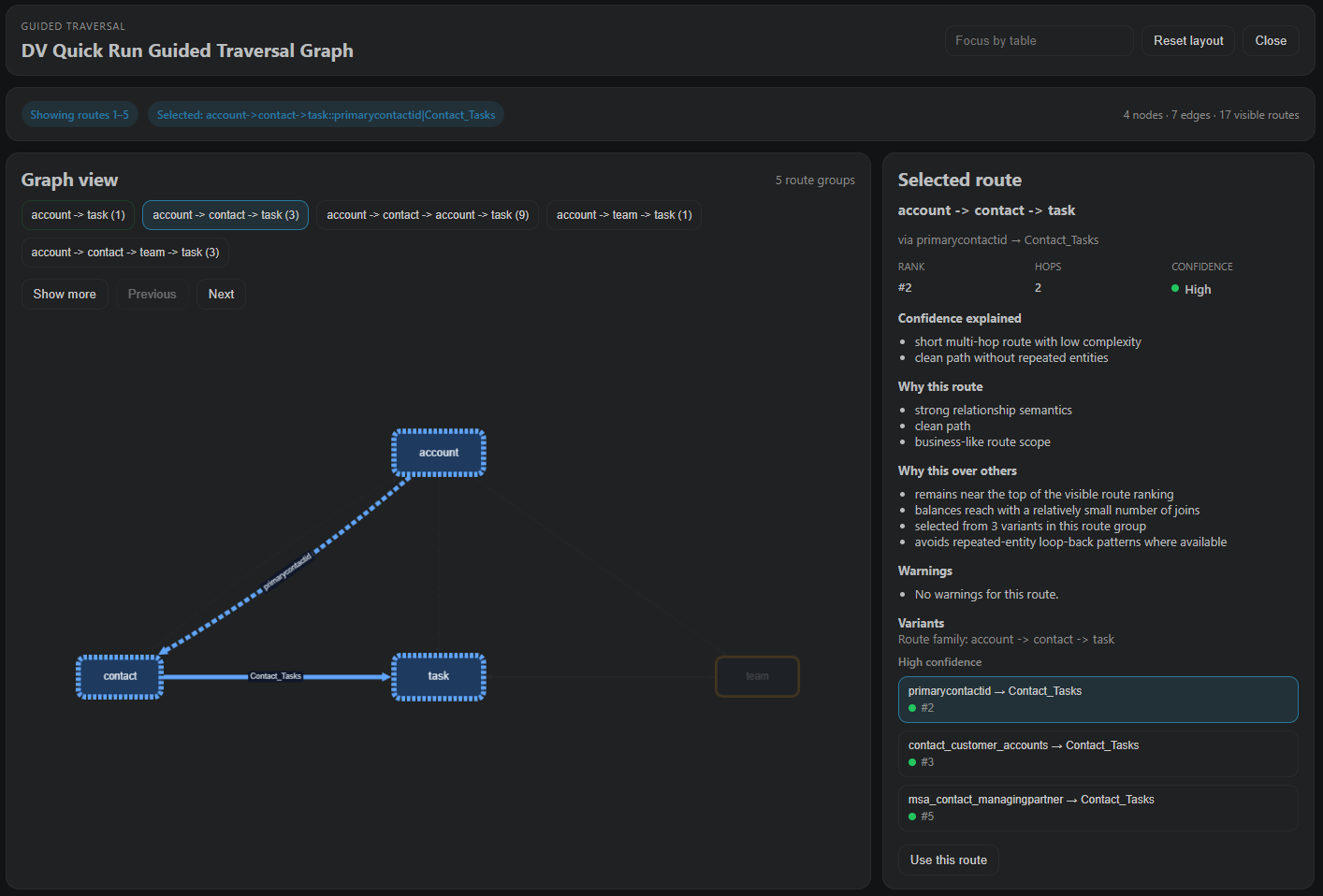
Task: Select account -> contact -> team -> task (3) group
Action: pyautogui.click(x=125, y=253)
